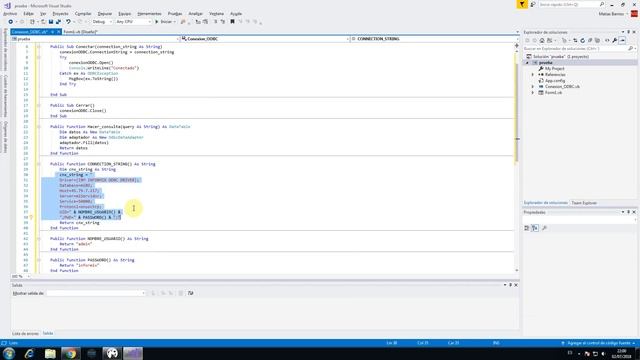Open the Archivo menu
Viewport: 640px width, 360px height.
[x=10, y=14]
